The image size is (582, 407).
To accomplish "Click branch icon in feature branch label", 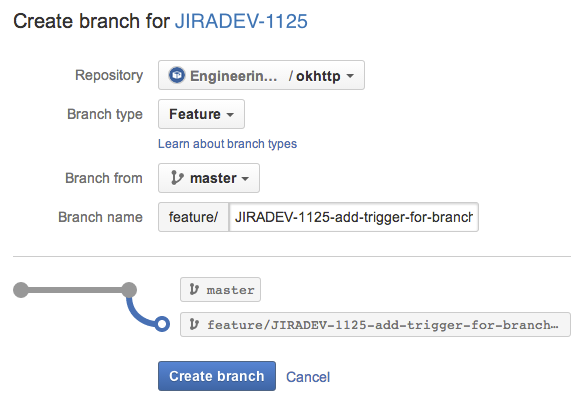I will tap(194, 325).
